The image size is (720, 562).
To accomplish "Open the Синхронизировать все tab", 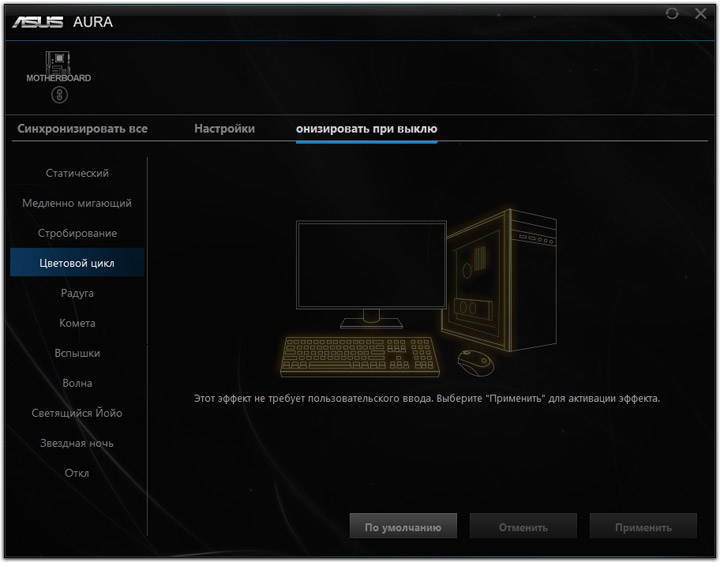I will coord(83,129).
